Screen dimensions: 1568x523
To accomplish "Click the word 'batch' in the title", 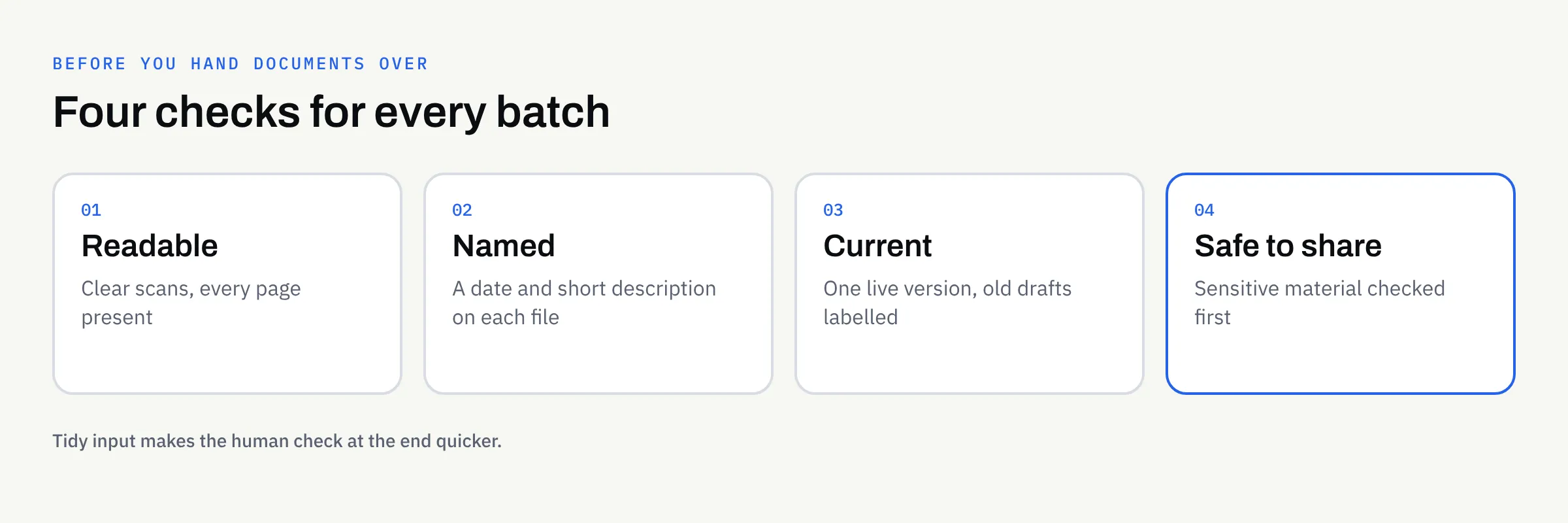I will coord(553,112).
